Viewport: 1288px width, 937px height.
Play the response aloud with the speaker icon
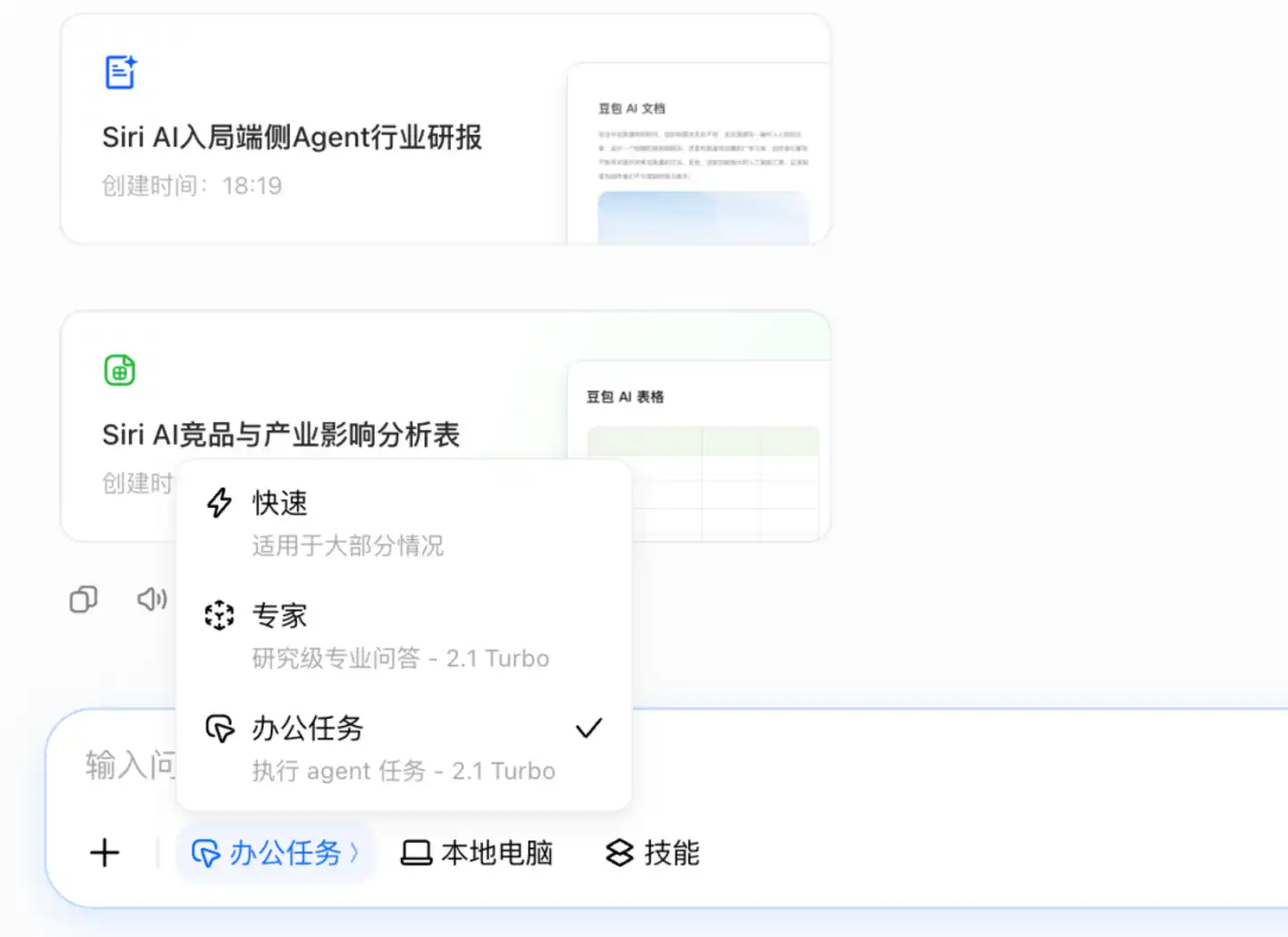click(x=152, y=599)
